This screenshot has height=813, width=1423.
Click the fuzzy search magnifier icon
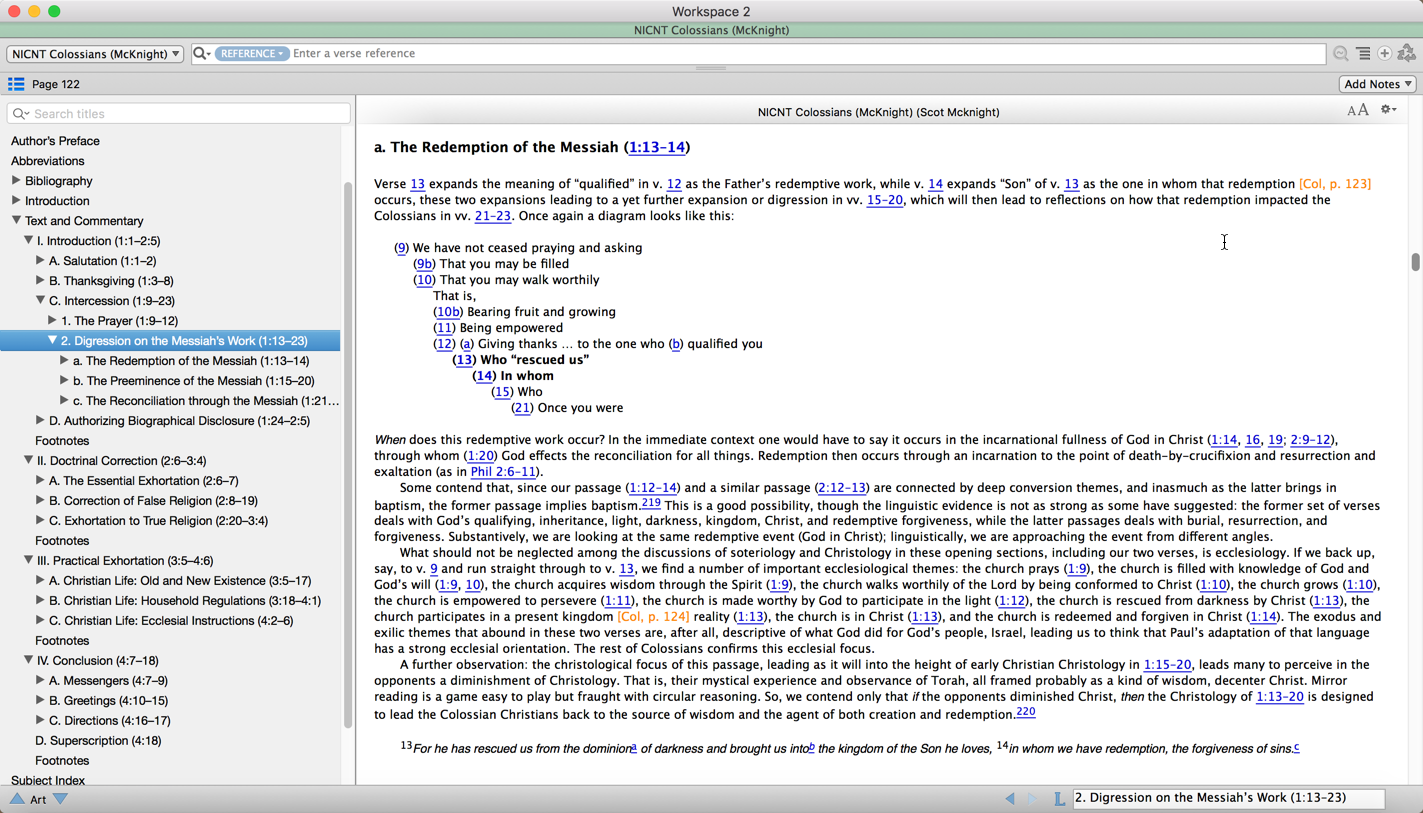pyautogui.click(x=1340, y=54)
